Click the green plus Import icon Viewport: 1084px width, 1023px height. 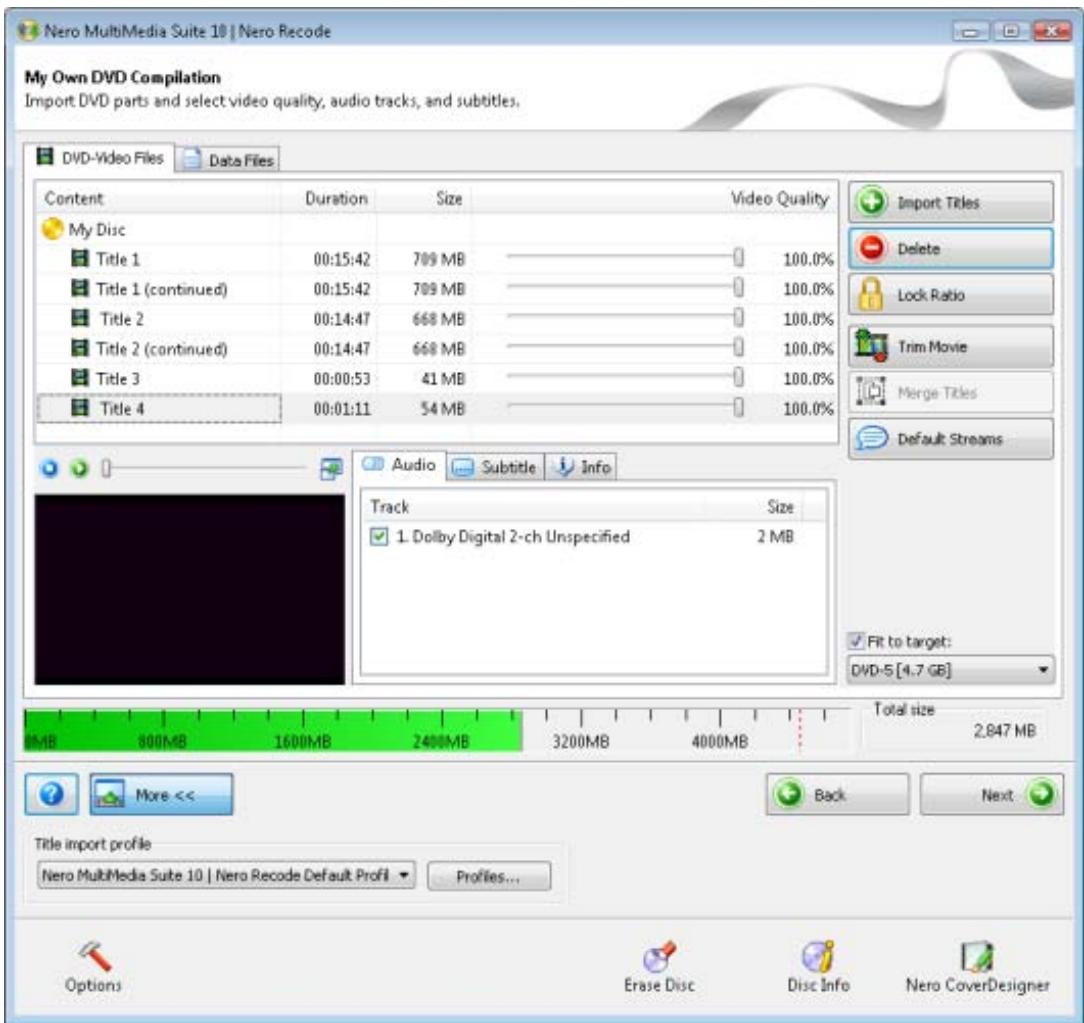pos(872,202)
